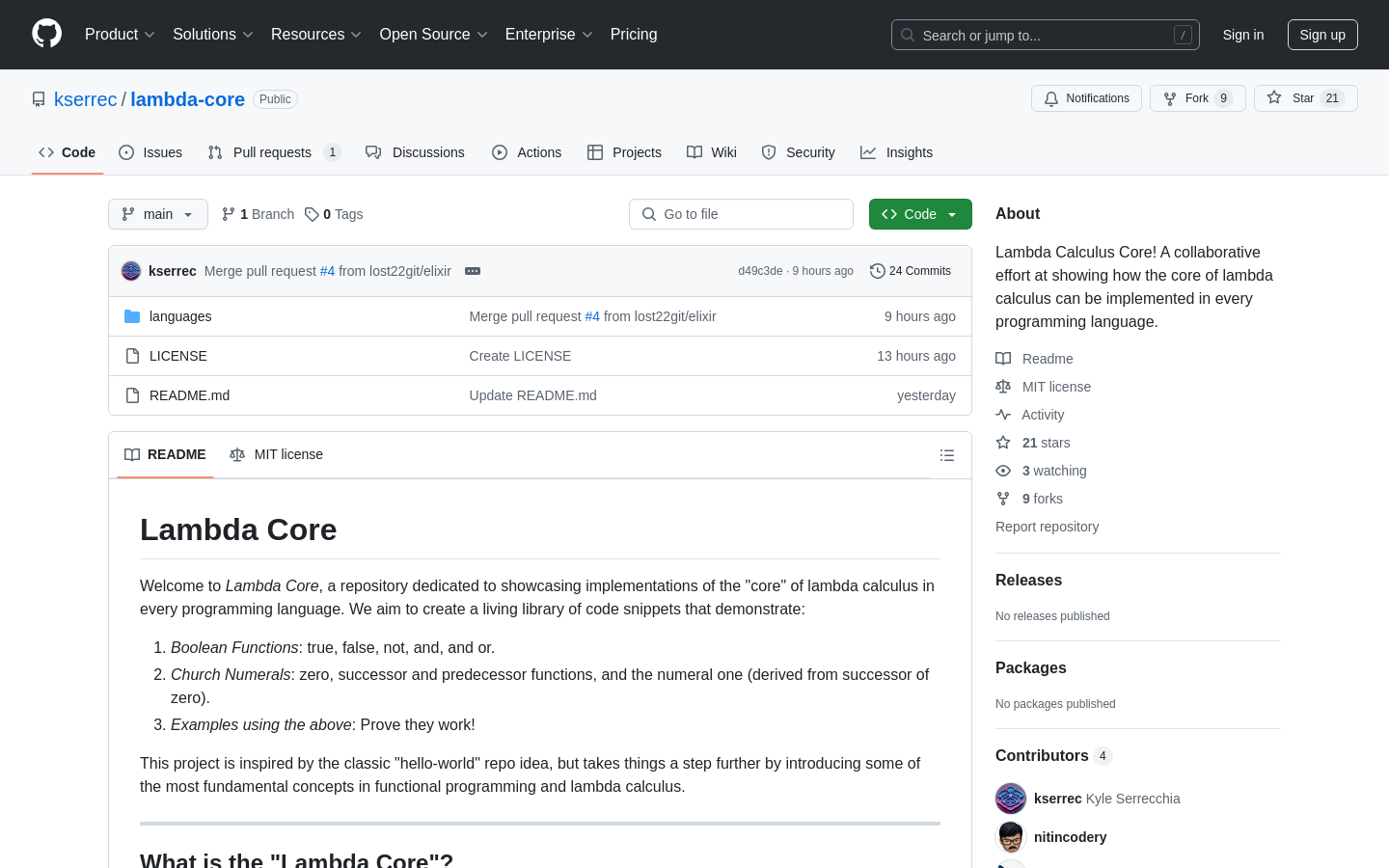This screenshot has height=868, width=1389.
Task: Focus the Go to file input
Action: pyautogui.click(x=741, y=214)
